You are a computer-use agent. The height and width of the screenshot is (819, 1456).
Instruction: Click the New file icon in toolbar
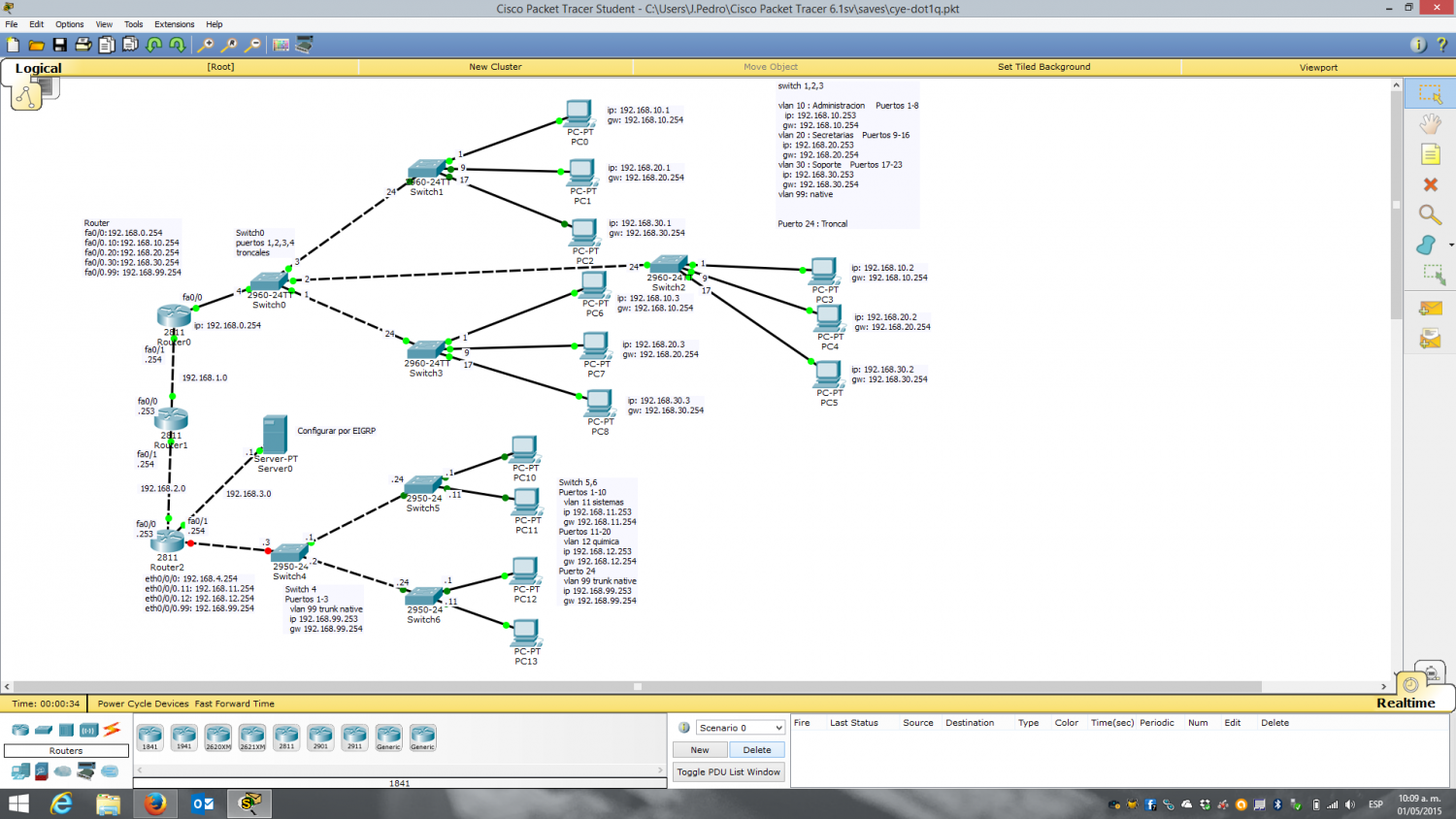13,45
